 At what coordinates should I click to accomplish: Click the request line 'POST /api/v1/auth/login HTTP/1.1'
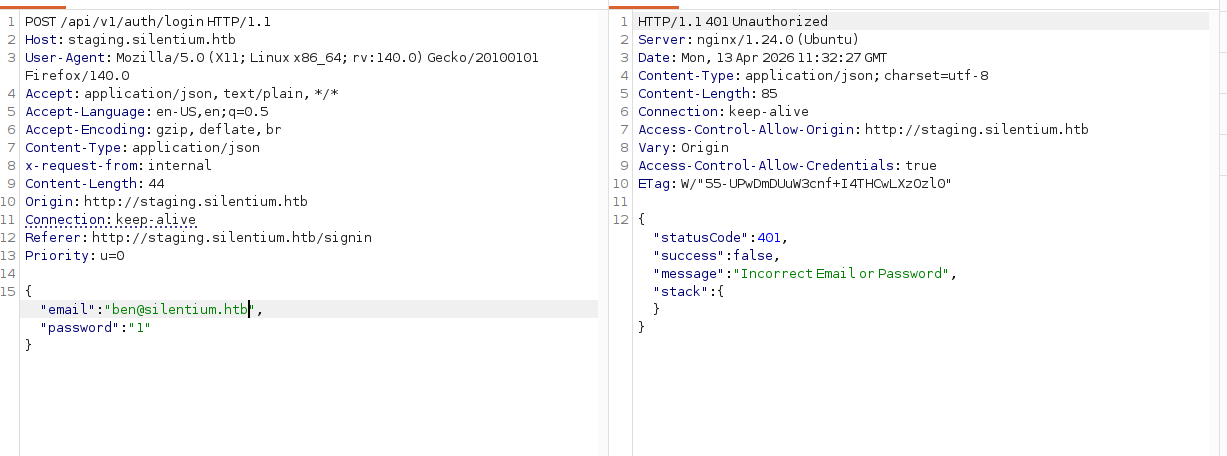(147, 21)
